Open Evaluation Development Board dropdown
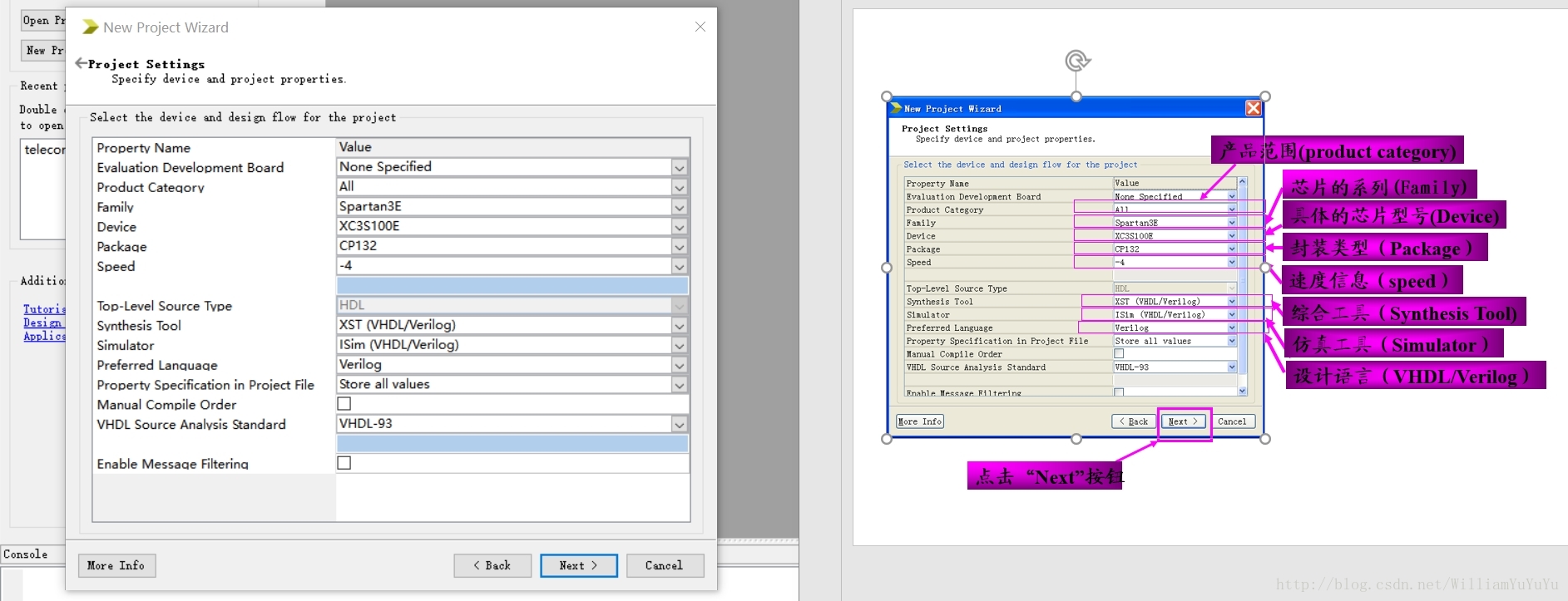The width and height of the screenshot is (1568, 601). point(680,167)
